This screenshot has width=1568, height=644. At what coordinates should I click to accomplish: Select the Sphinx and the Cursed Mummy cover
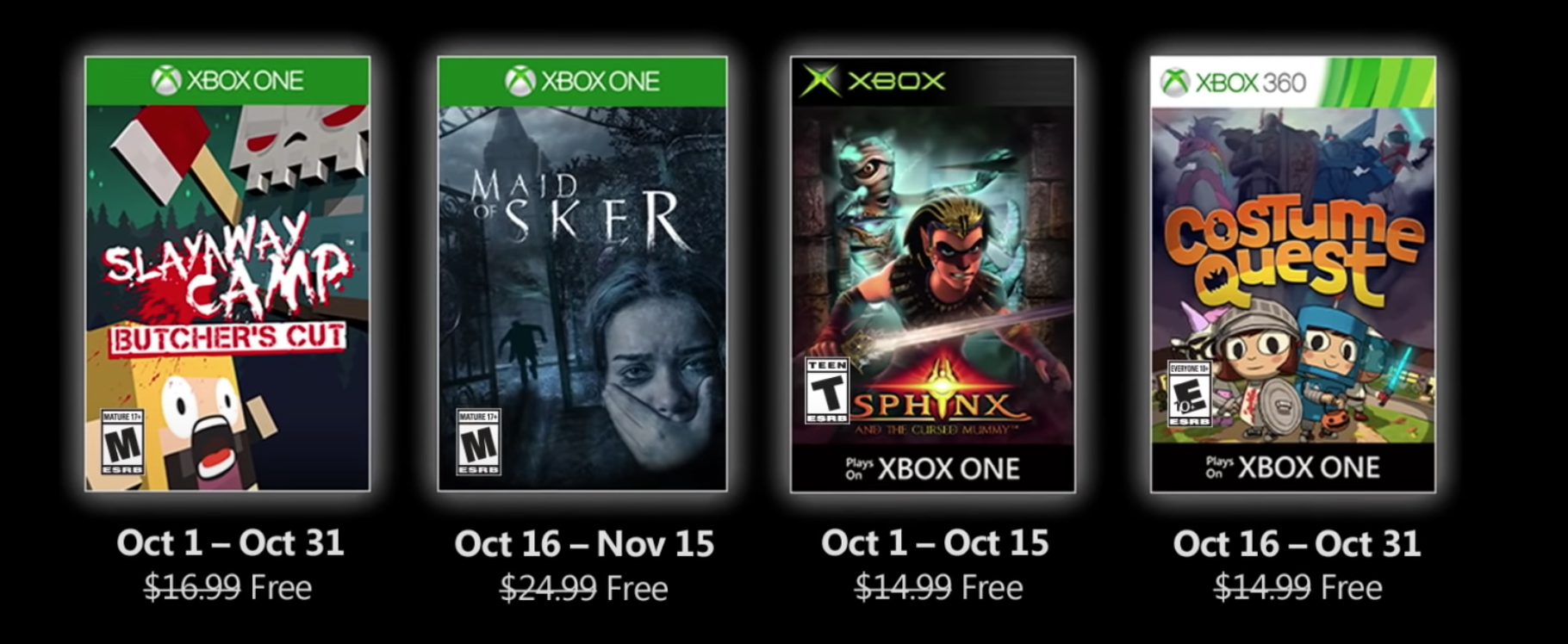[933, 274]
